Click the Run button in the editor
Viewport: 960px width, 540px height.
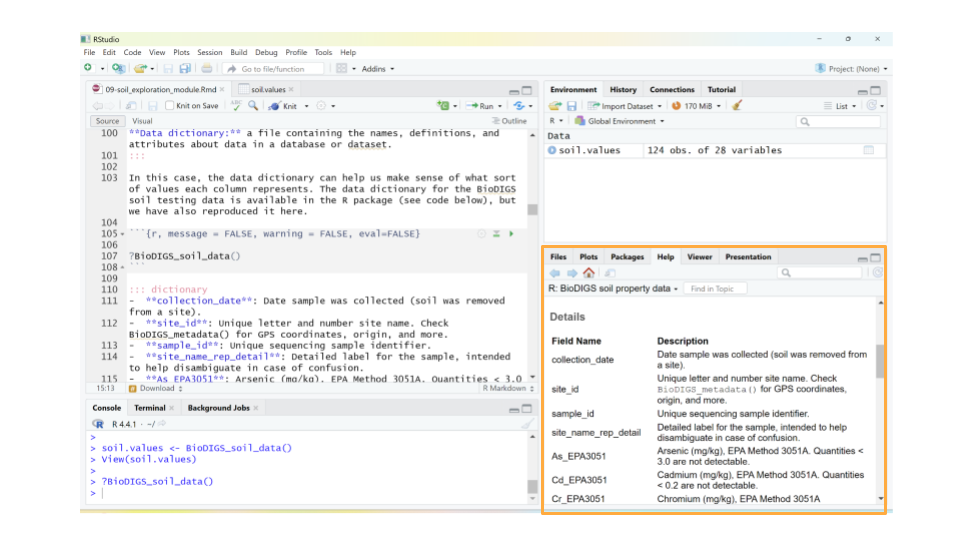[x=487, y=106]
